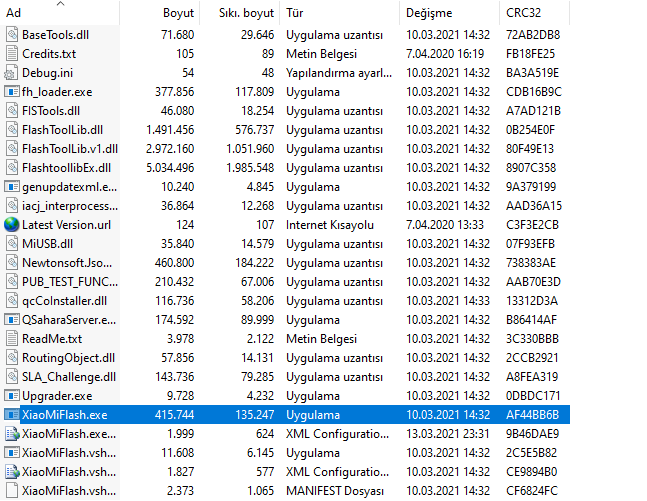The height and width of the screenshot is (501, 647).
Task: Select the SLA_Challenge.dll file name
Action: point(69,377)
